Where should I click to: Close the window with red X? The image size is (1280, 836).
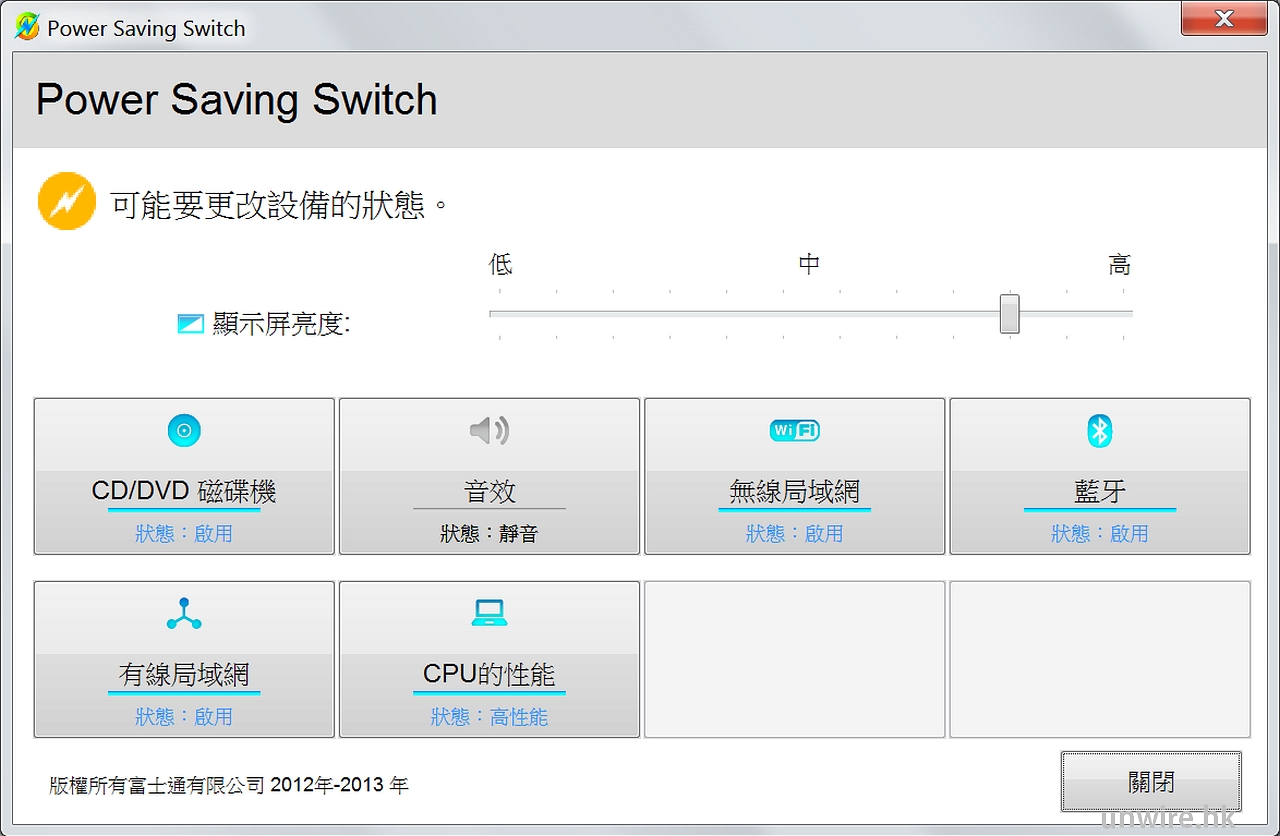(1223, 19)
